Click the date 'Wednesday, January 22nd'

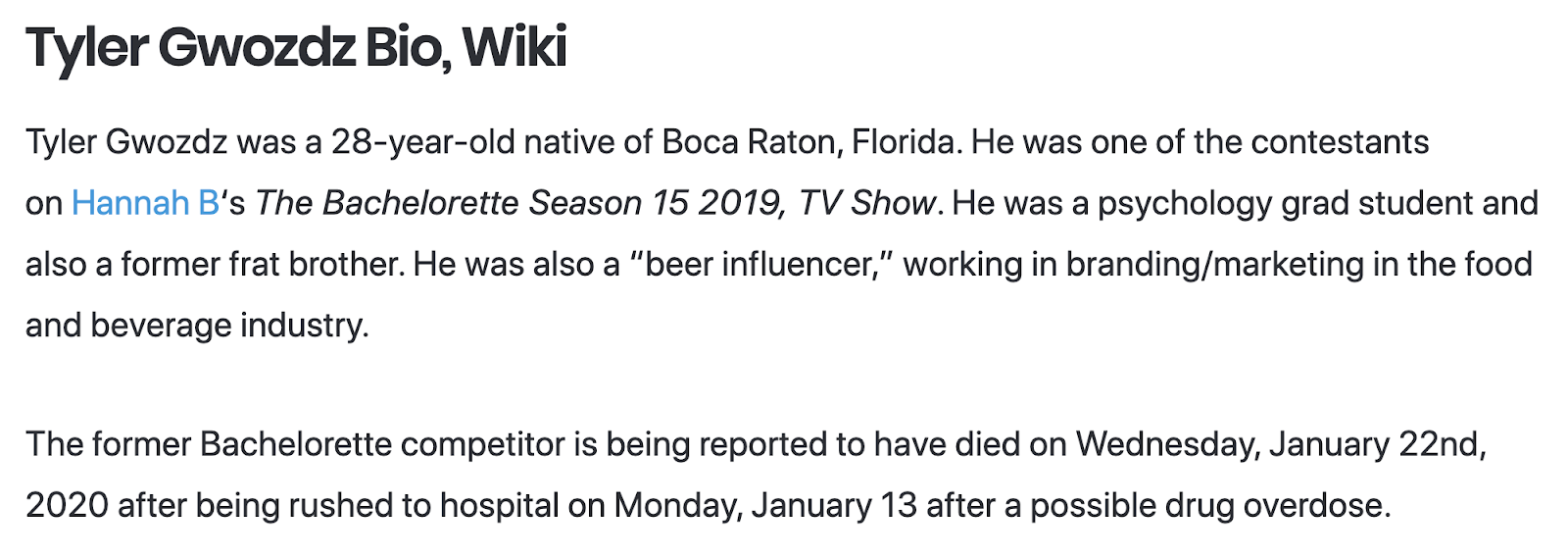pyautogui.click(x=1280, y=444)
